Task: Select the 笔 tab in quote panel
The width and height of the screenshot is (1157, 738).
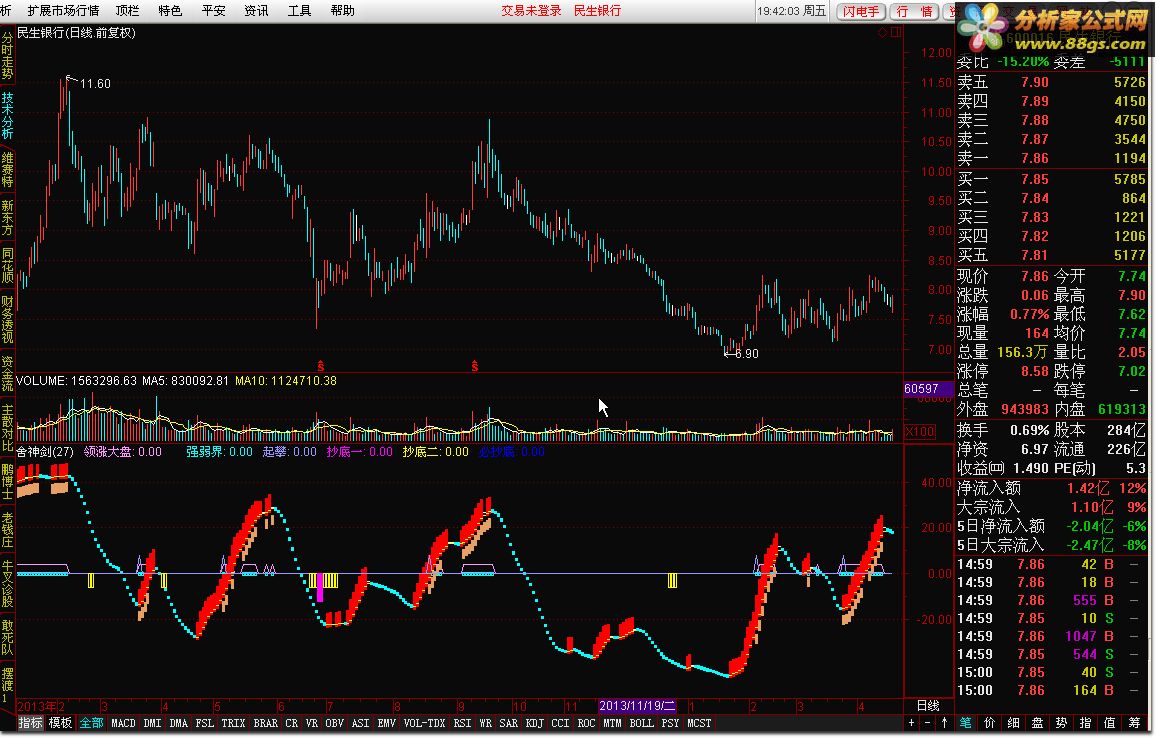Action: pyautogui.click(x=966, y=723)
